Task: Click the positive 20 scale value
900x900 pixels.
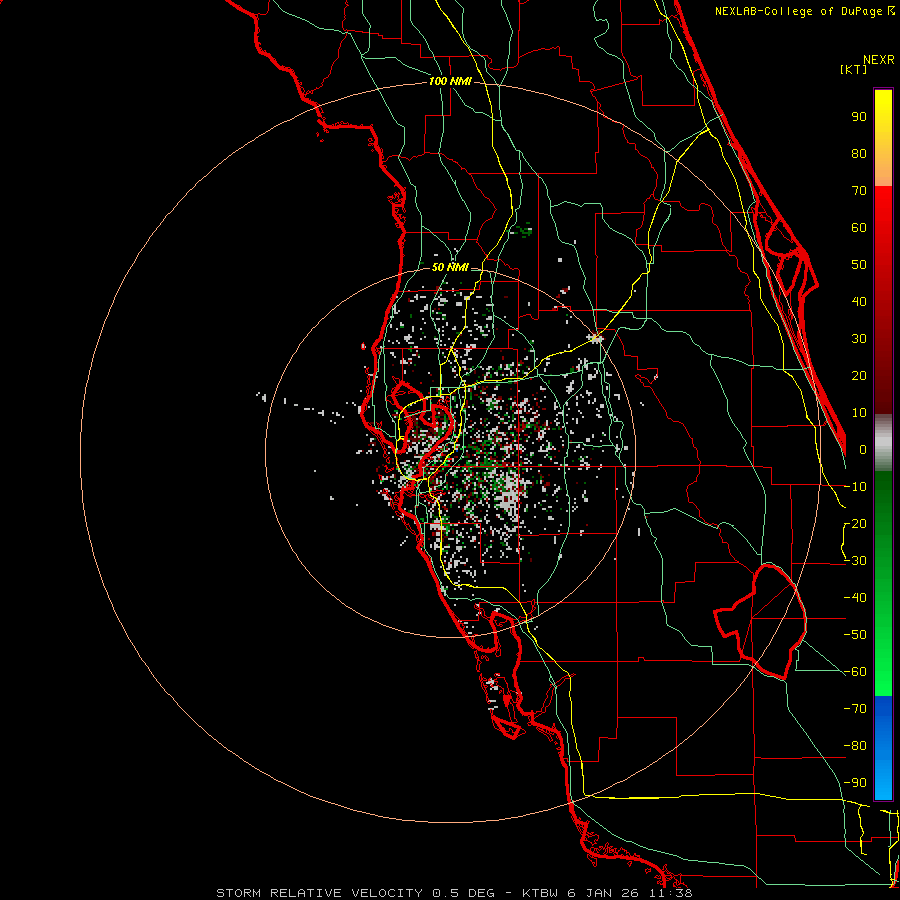Action: (x=859, y=376)
